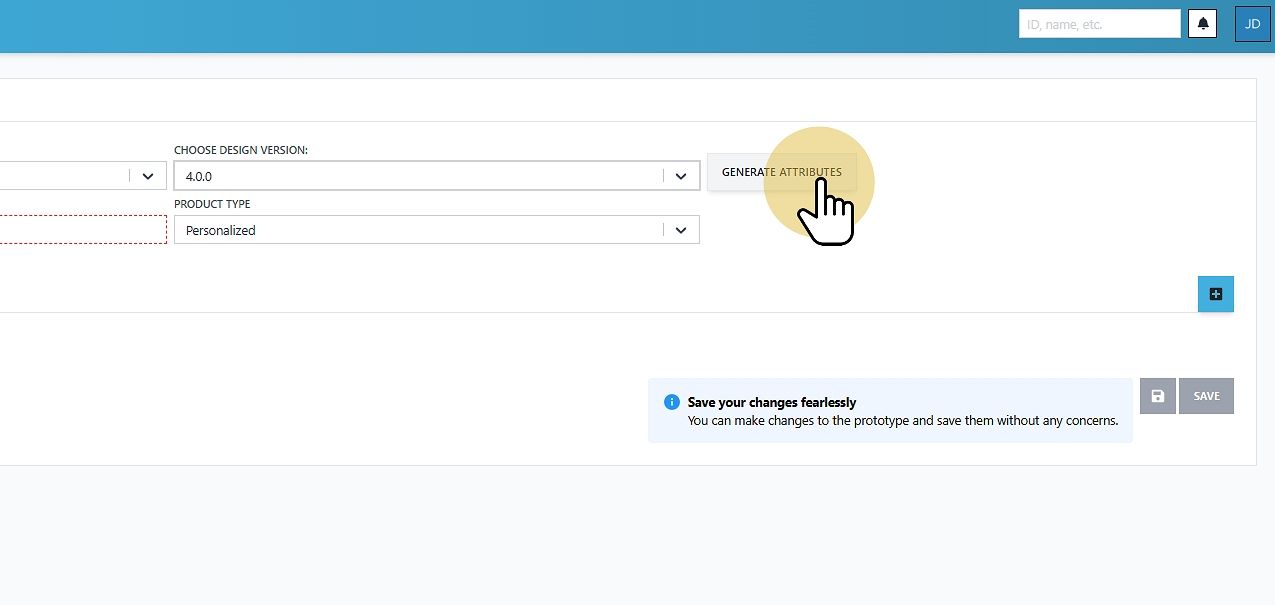Image resolution: width=1275 pixels, height=605 pixels.
Task: Focus the red dashed-border input field
Action: (83, 230)
